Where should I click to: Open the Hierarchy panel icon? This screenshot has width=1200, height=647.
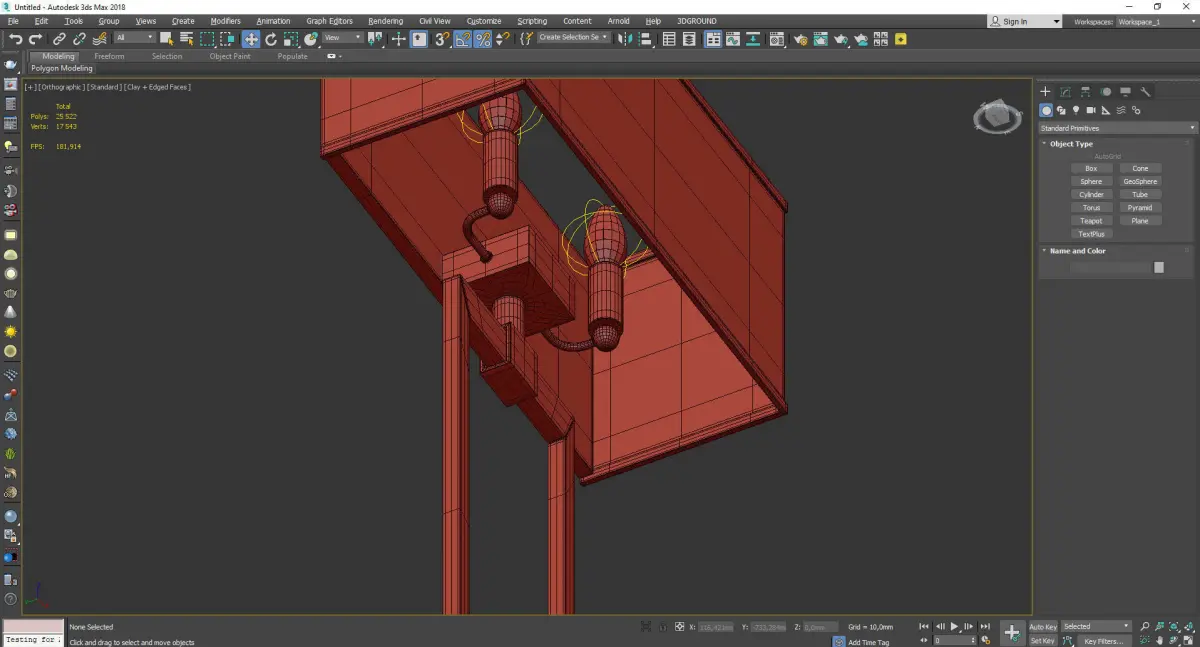click(x=1086, y=92)
